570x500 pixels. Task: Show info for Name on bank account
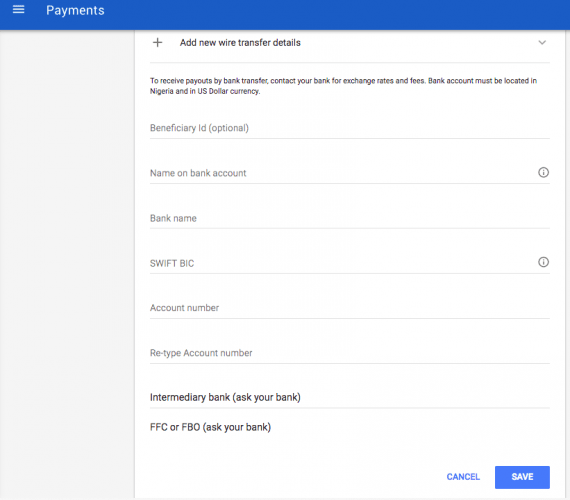point(543,172)
